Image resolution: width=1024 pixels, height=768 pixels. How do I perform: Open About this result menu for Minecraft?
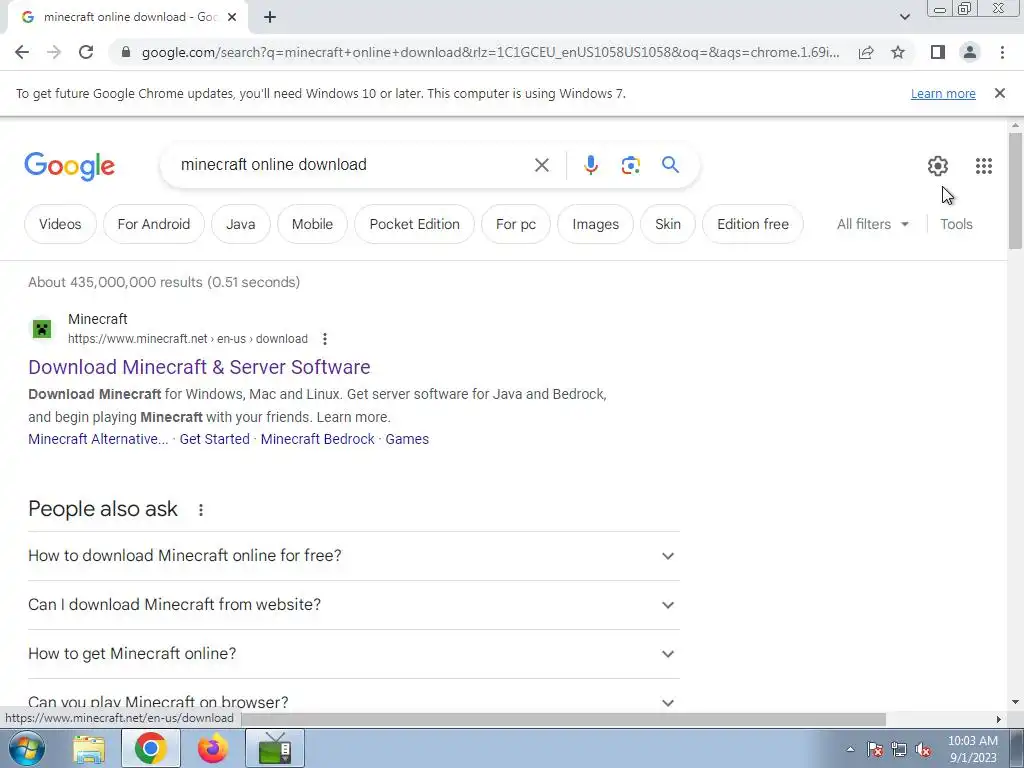(325, 339)
